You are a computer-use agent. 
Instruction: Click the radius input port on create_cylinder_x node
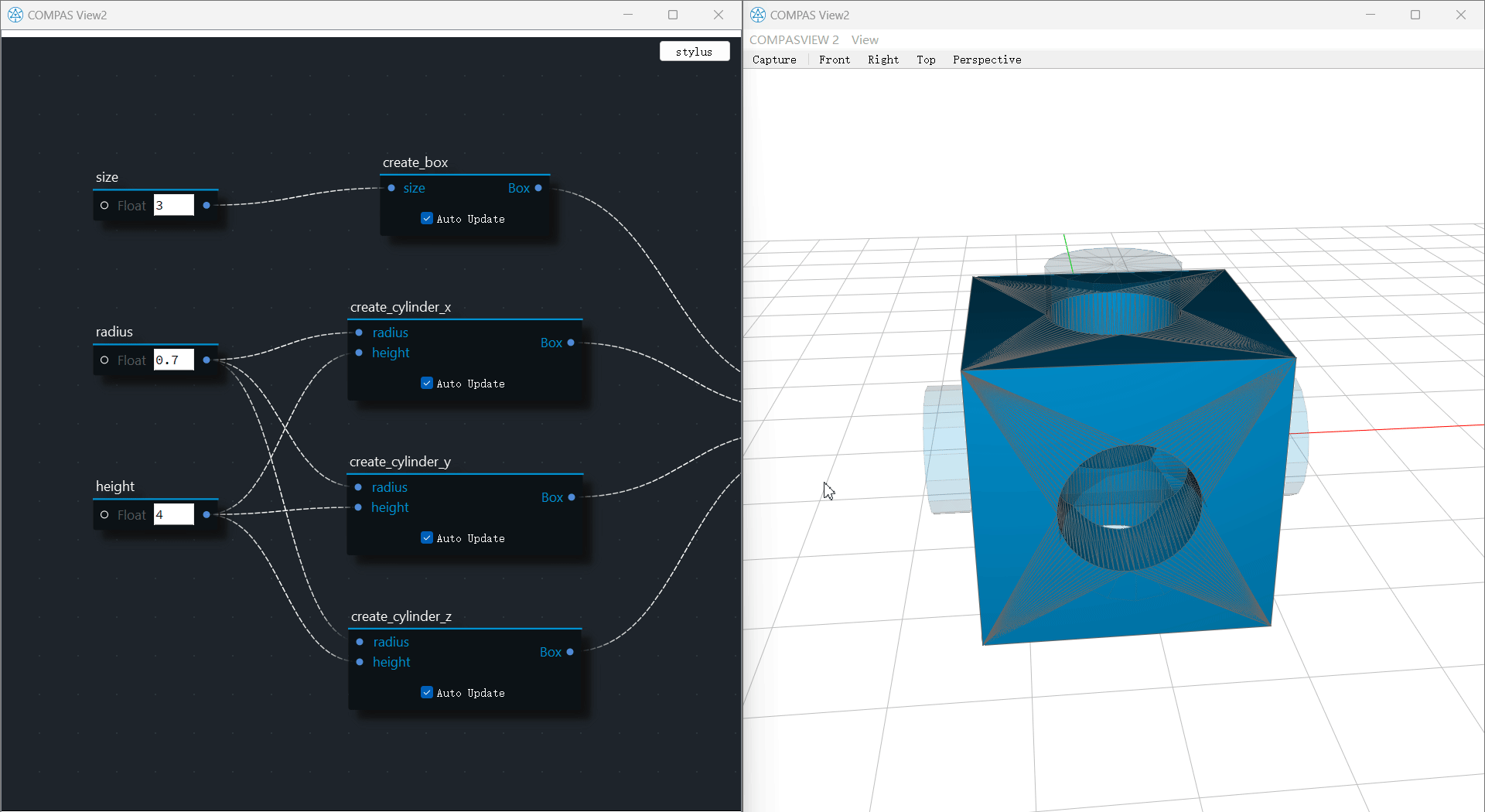tap(359, 333)
